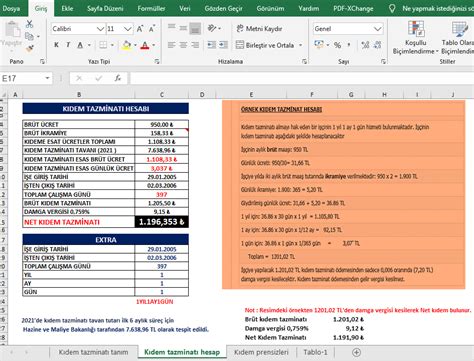Open Birleştir ve Ortala dropdown arrow

pyautogui.click(x=300, y=45)
